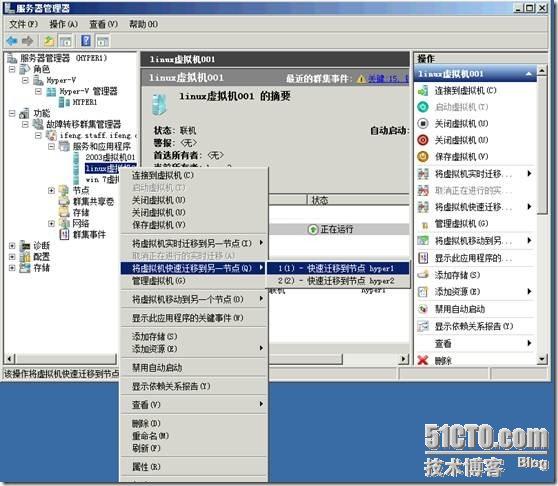Click the red X 删除 icon
Screen dimensions: 558x486
(423, 360)
